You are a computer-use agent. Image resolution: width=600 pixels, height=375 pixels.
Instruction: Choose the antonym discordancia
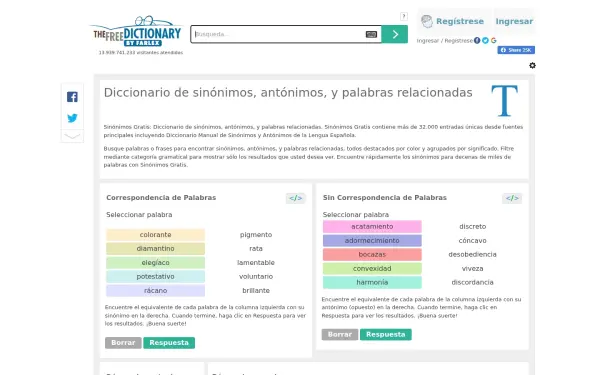pos(473,282)
